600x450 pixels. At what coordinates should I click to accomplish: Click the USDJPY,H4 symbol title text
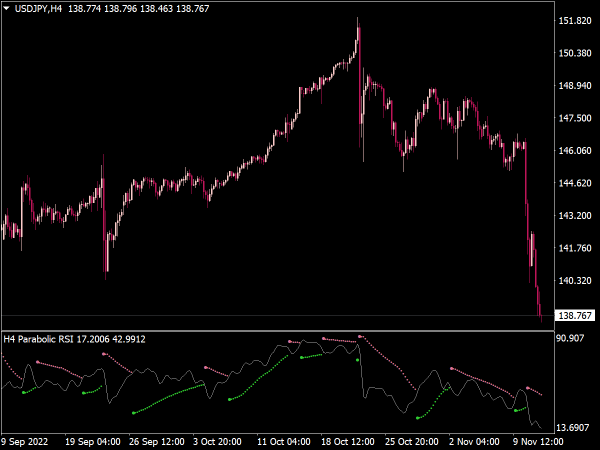coord(38,8)
